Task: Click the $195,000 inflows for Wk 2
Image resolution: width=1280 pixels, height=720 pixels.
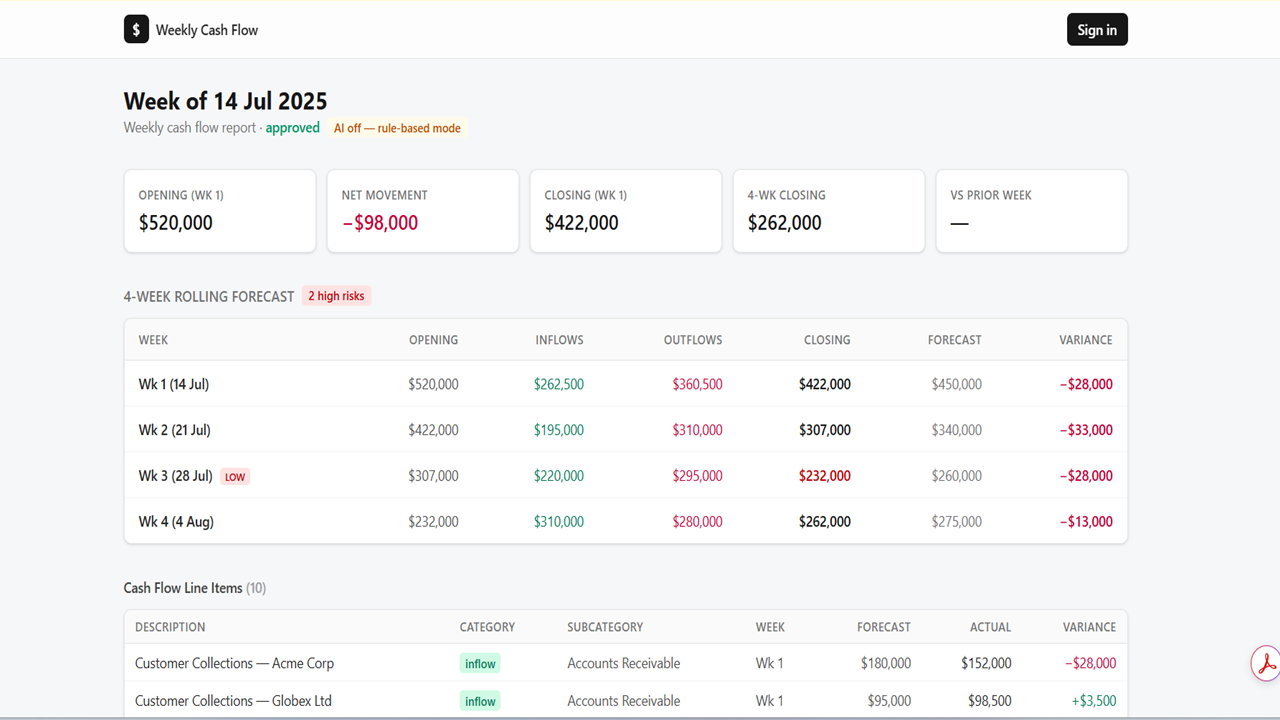Action: [x=559, y=430]
